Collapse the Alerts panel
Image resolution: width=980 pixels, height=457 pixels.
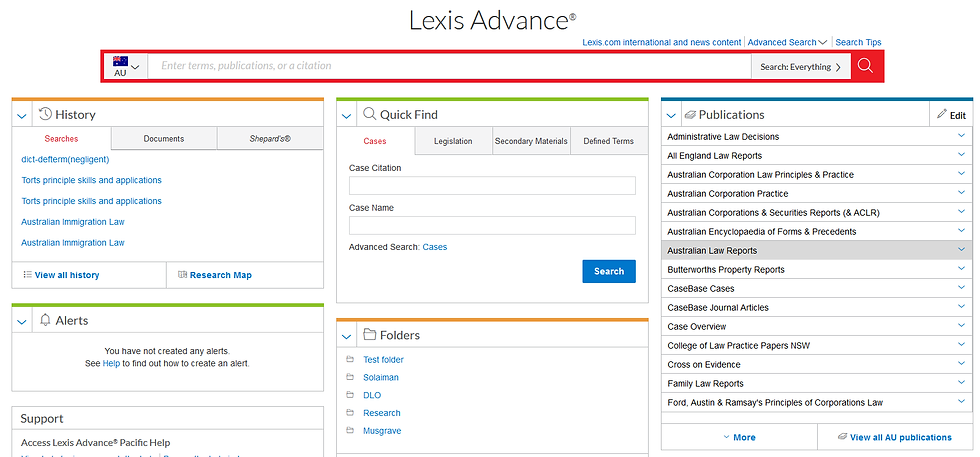click(x=21, y=322)
